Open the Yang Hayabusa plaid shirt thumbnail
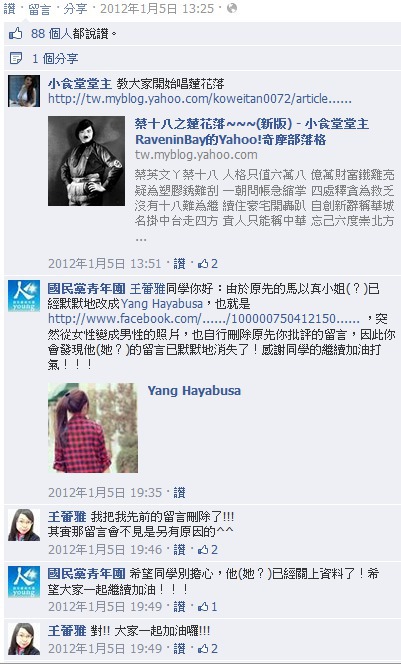Viewport: 401px width, 664px height. click(93, 428)
